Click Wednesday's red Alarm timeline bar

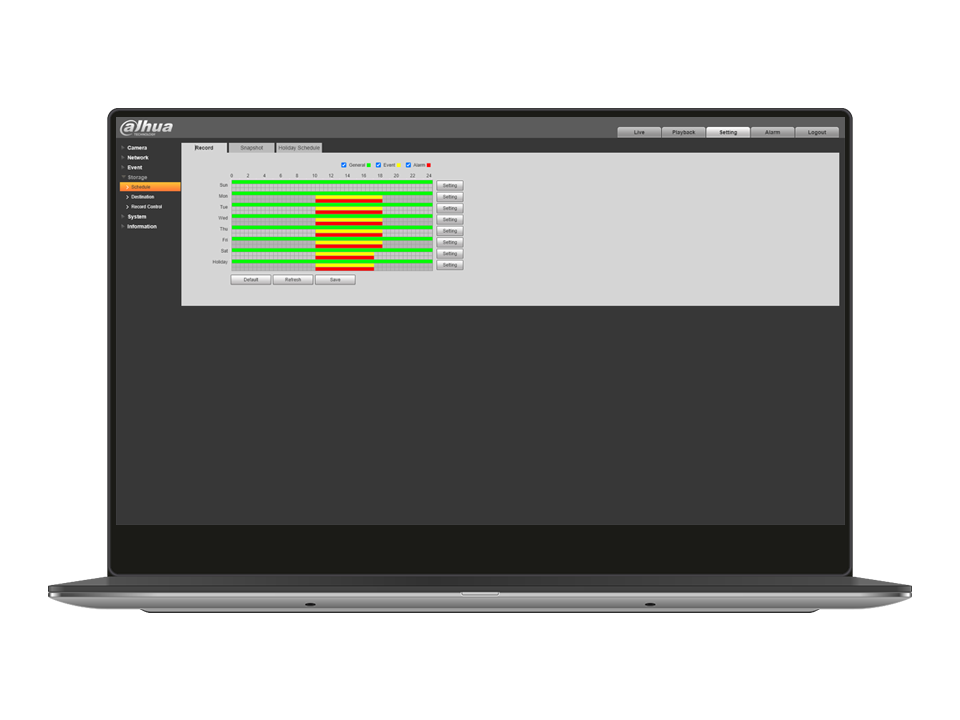pyautogui.click(x=349, y=223)
